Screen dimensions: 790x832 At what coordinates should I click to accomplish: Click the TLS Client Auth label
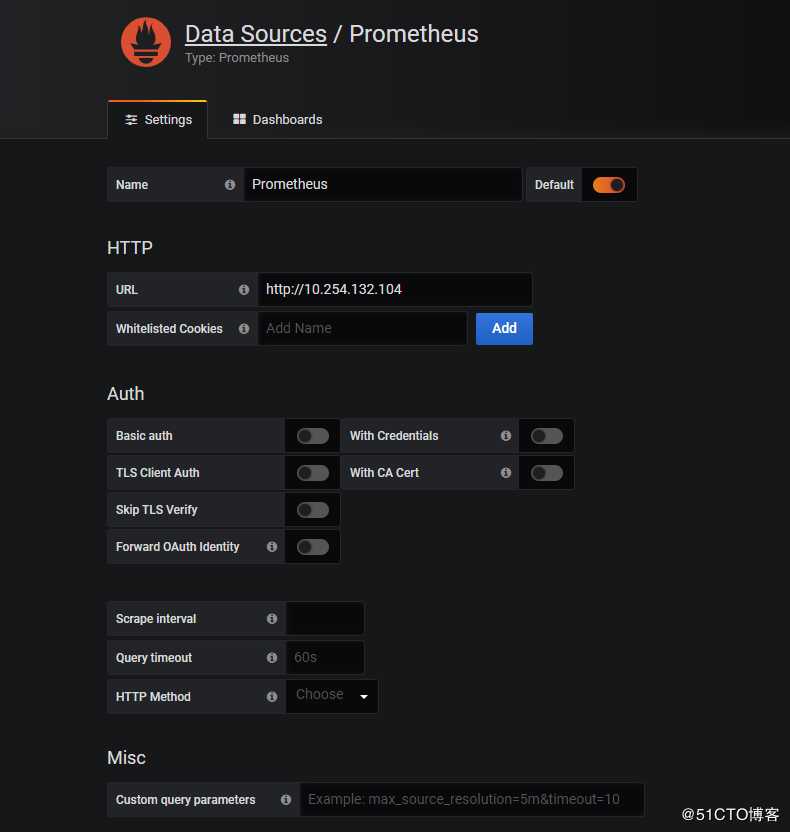click(x=158, y=473)
